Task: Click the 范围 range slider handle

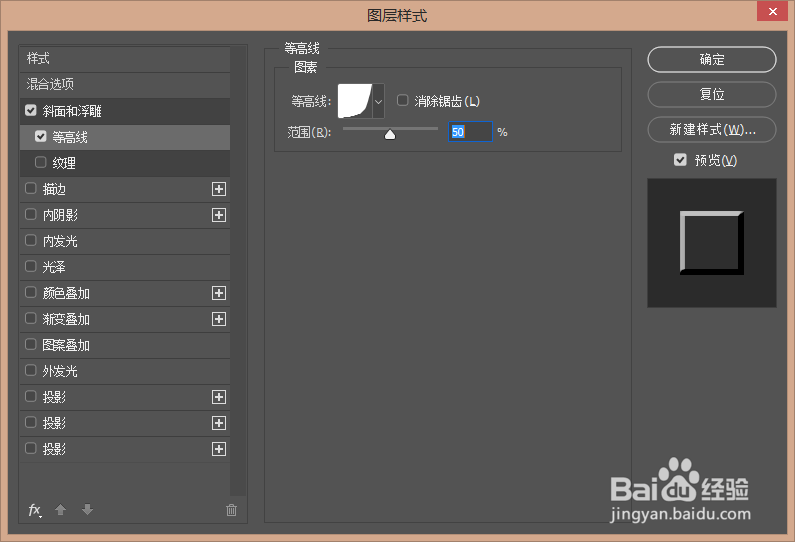Action: pos(390,134)
